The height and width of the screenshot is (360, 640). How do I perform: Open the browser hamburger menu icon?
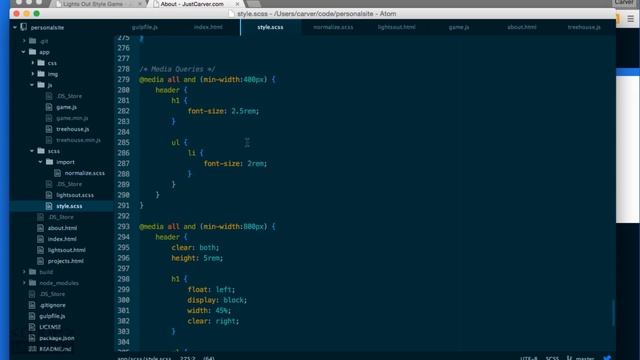(x=631, y=19)
